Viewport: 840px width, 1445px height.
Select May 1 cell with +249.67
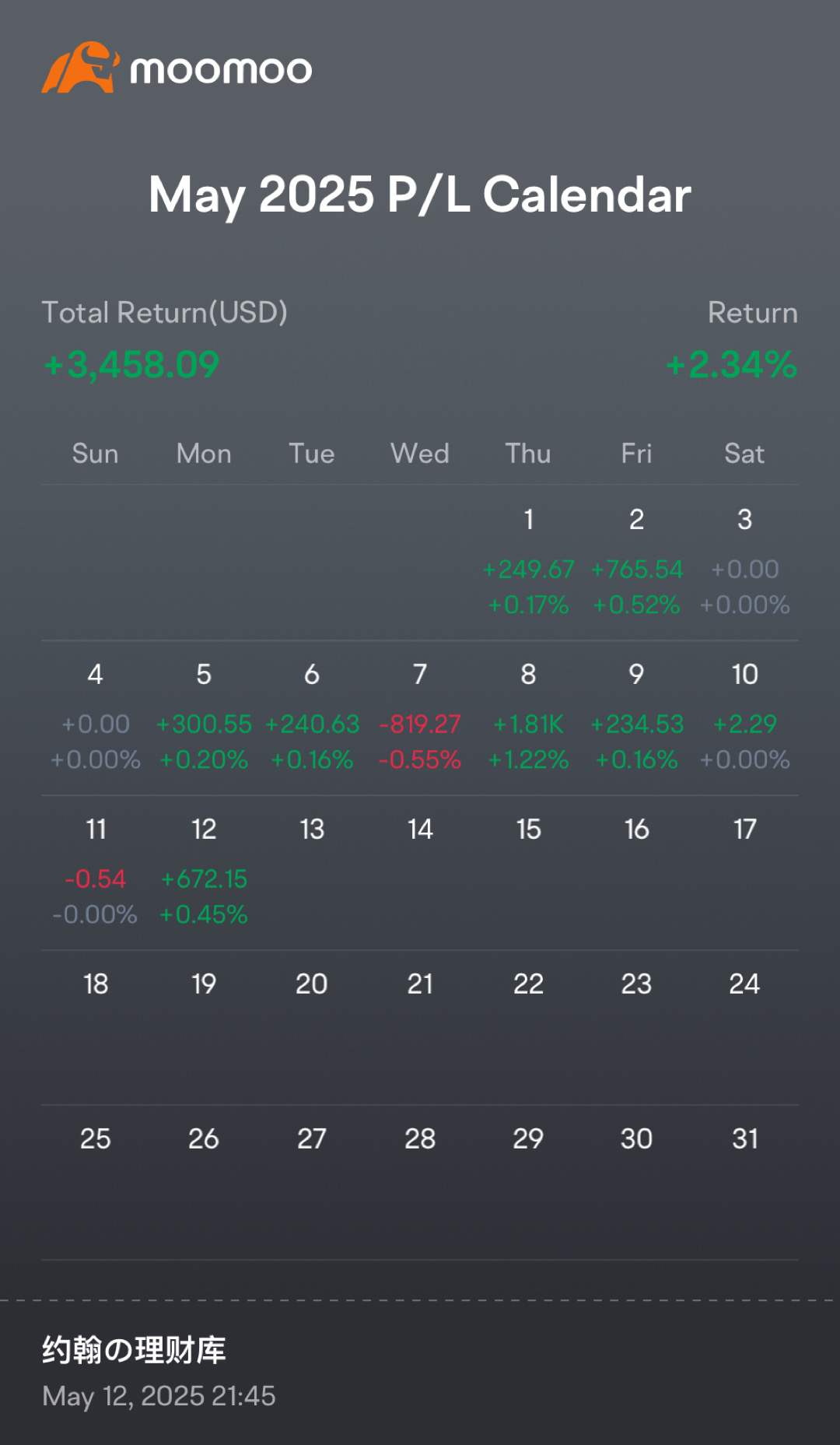click(x=528, y=562)
